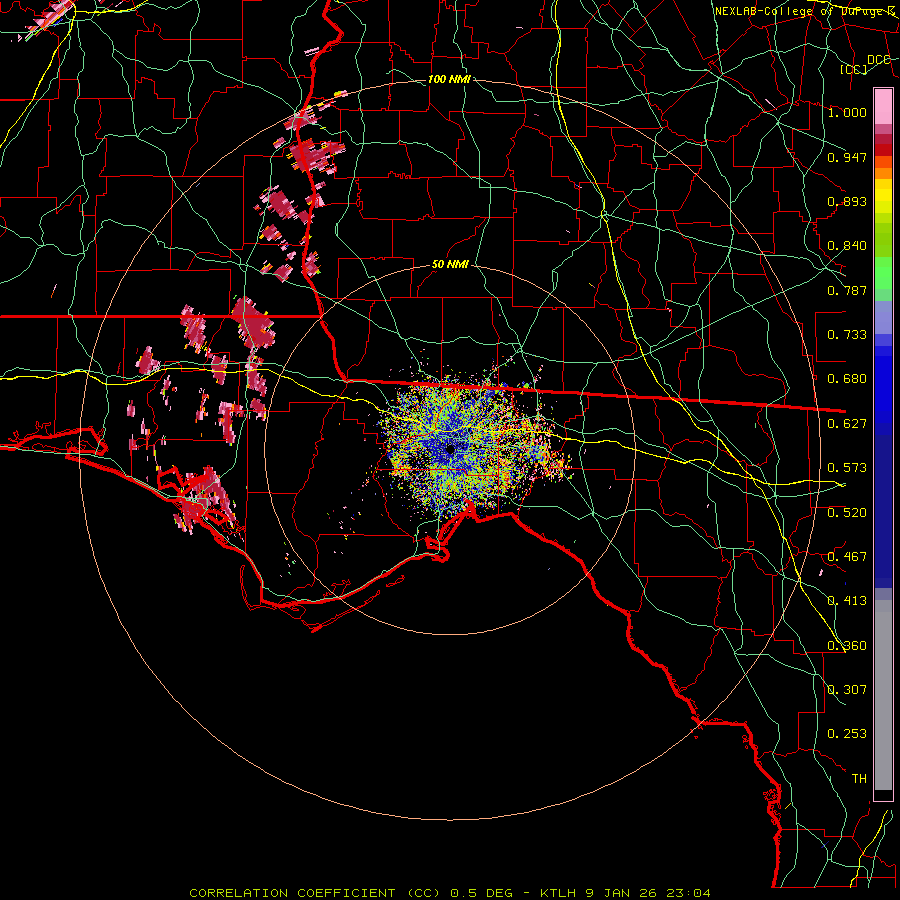Pick the bright green color bar segment
Viewport: 900px width, 900px height.
pos(883,273)
